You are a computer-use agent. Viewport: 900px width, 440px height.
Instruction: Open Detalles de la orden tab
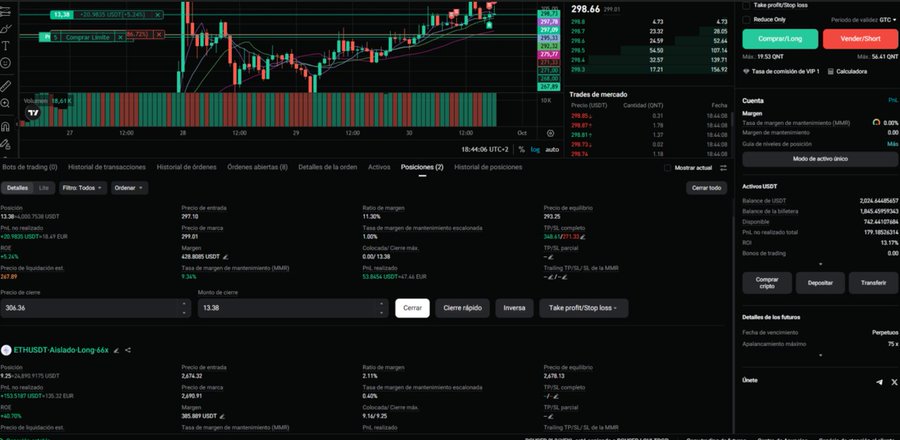328,167
